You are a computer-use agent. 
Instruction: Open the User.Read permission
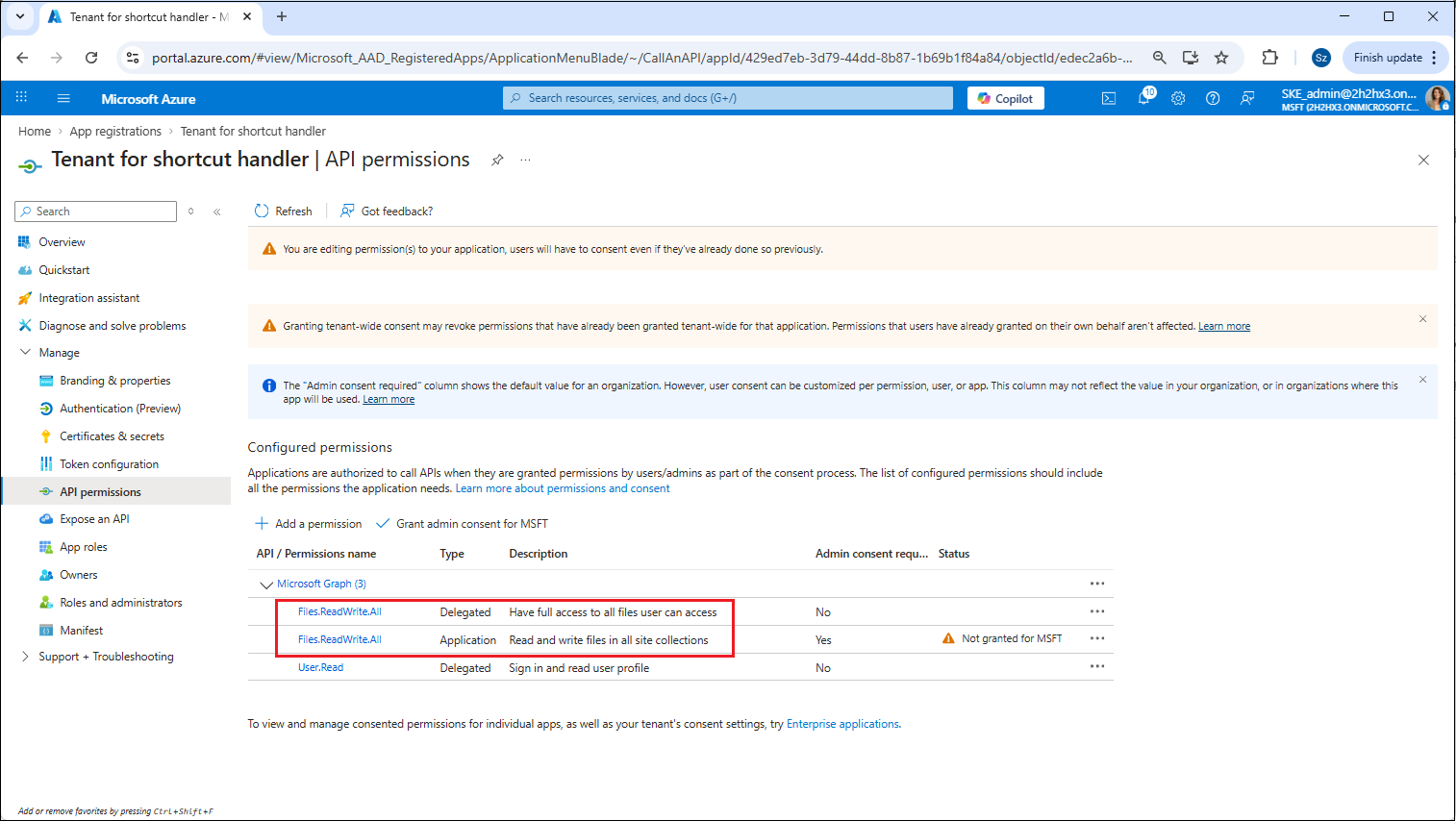(x=320, y=667)
